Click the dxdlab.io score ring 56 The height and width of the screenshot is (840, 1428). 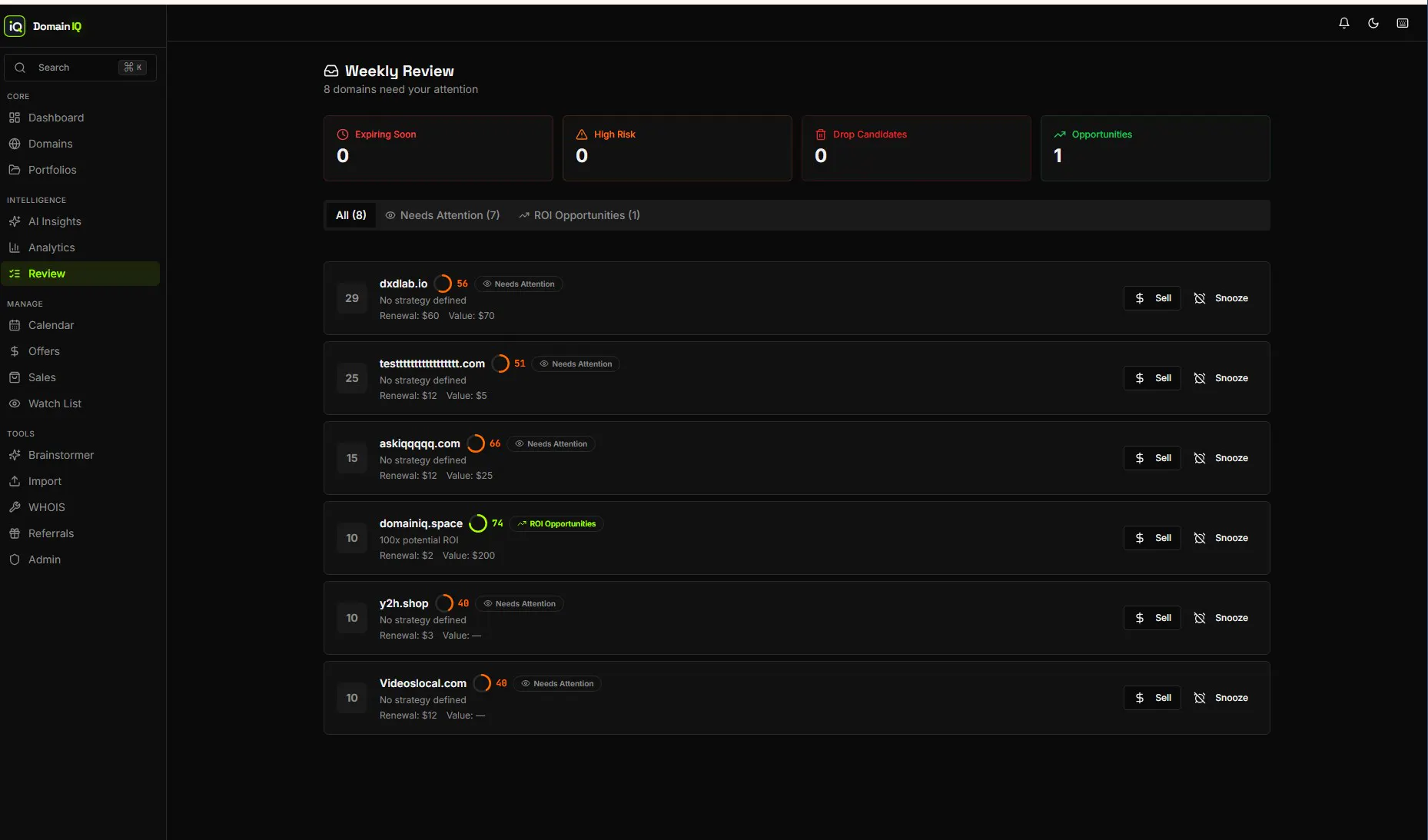pos(443,284)
